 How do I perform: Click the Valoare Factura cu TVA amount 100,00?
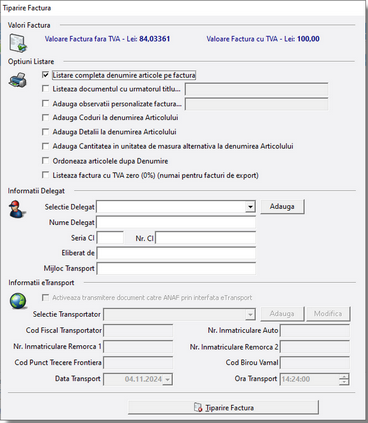pyautogui.click(x=308, y=39)
